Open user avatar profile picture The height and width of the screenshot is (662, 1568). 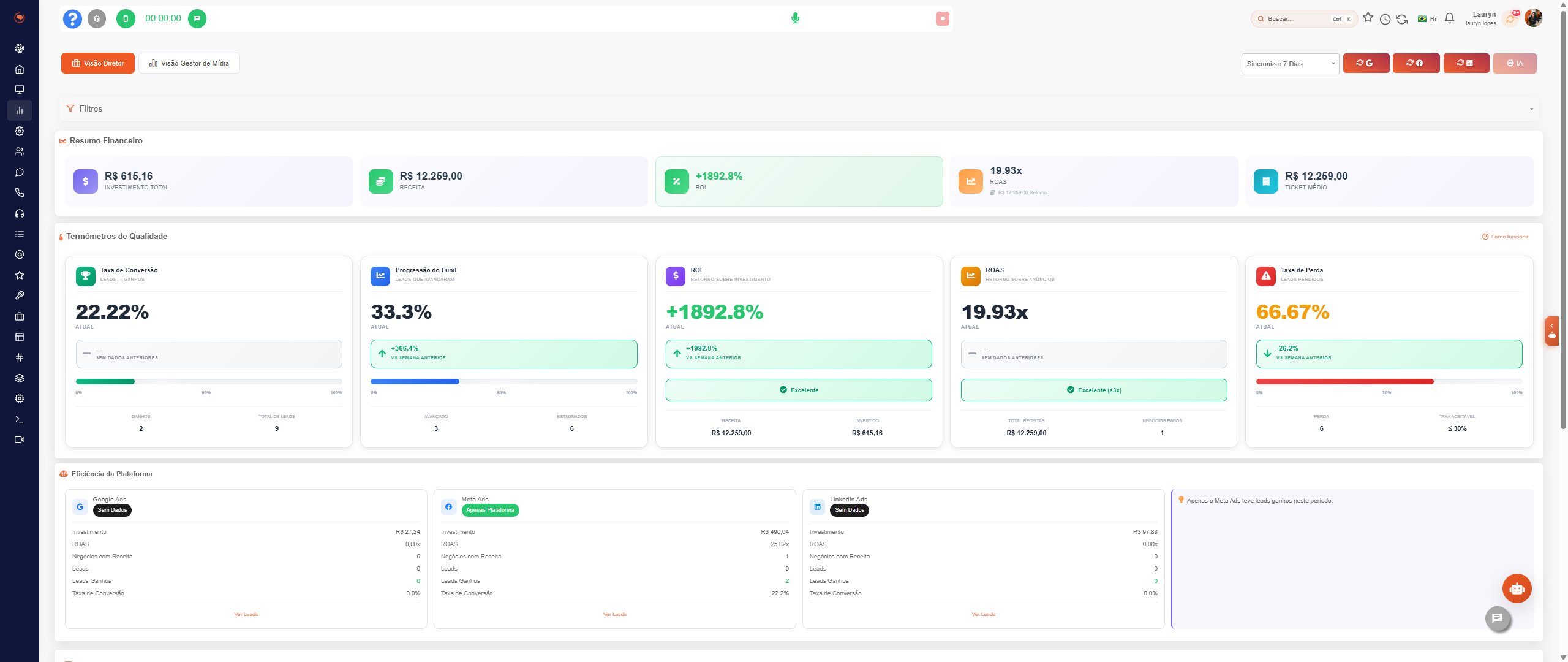click(1534, 18)
